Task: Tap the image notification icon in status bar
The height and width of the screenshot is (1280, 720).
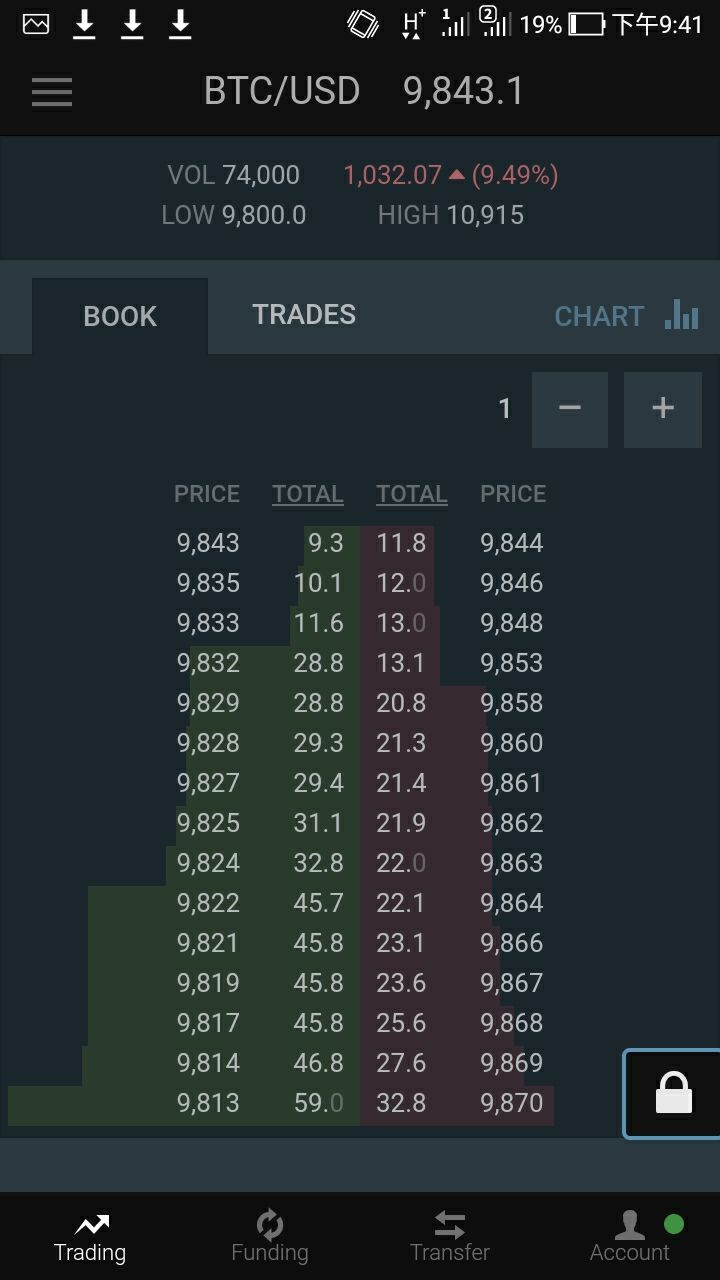Action: coord(36,24)
